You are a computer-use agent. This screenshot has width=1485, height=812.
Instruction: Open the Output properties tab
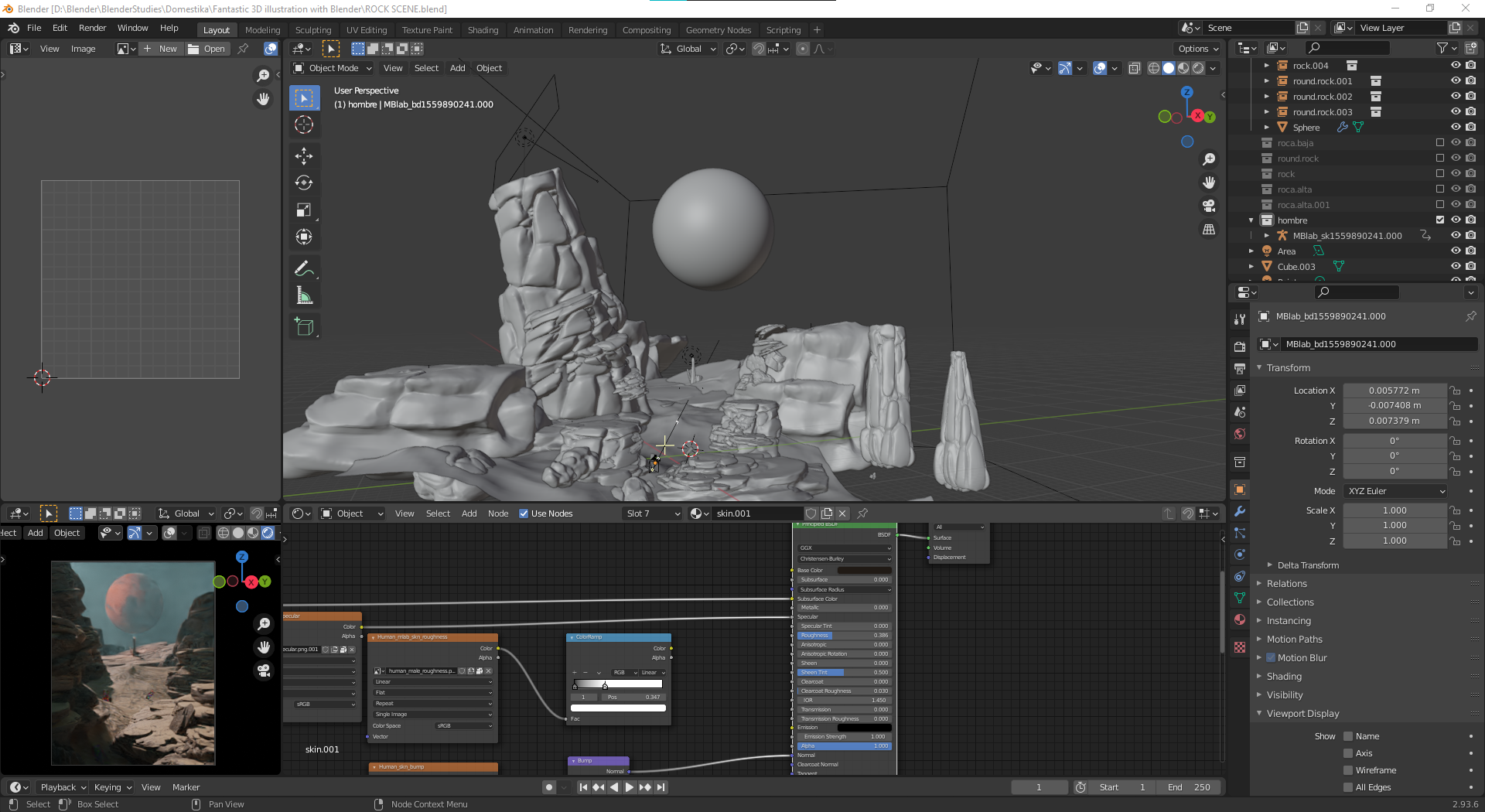(x=1240, y=369)
